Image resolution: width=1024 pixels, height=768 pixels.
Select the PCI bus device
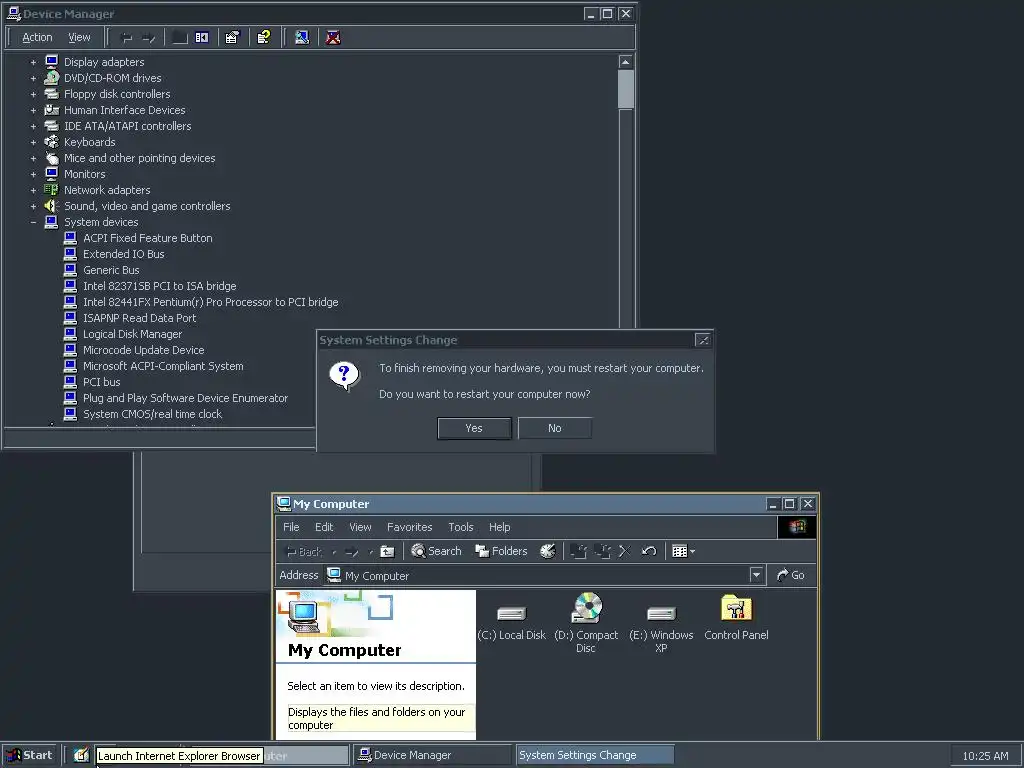(101, 382)
